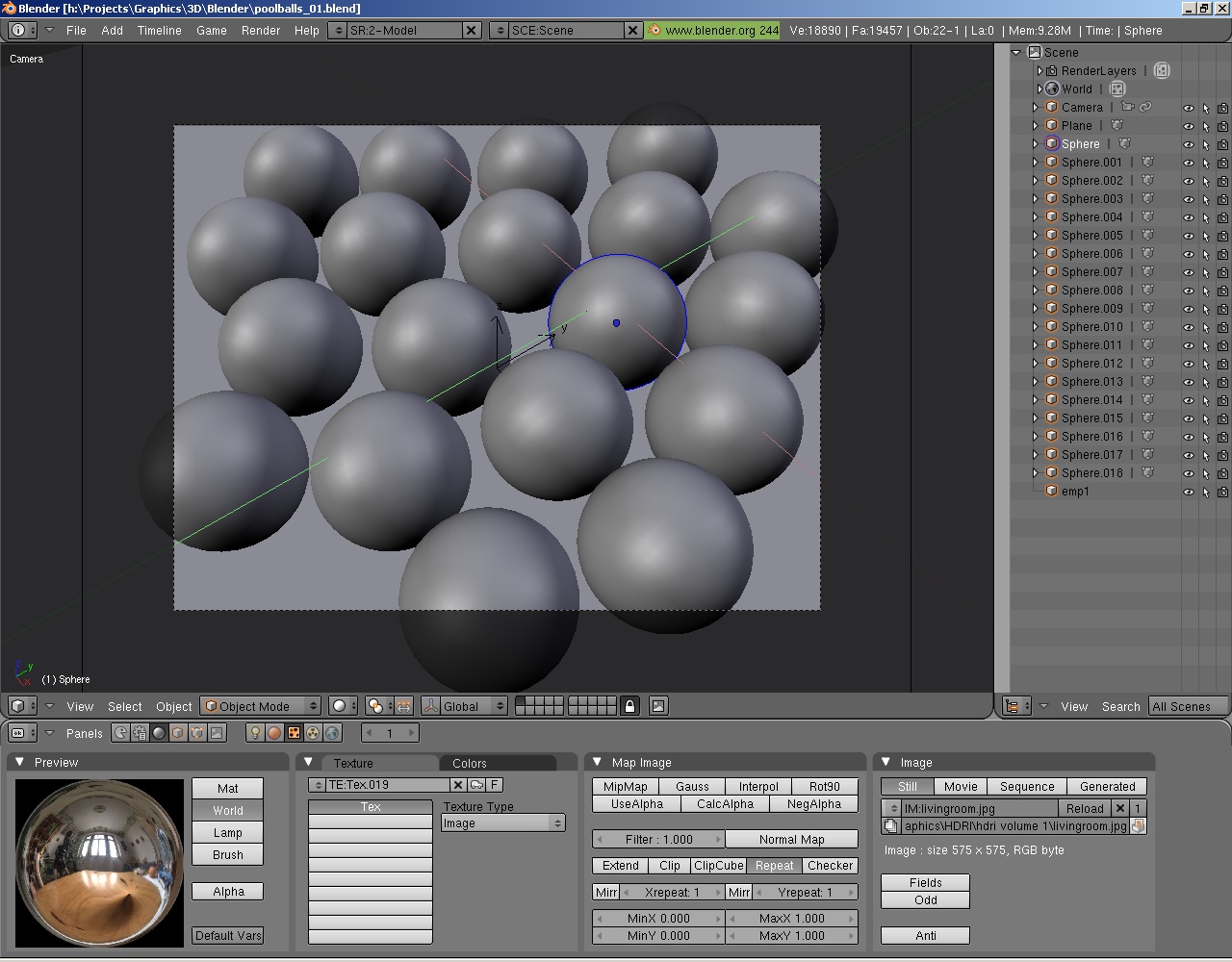Click the Reload image button
1232x962 pixels.
coord(1084,809)
